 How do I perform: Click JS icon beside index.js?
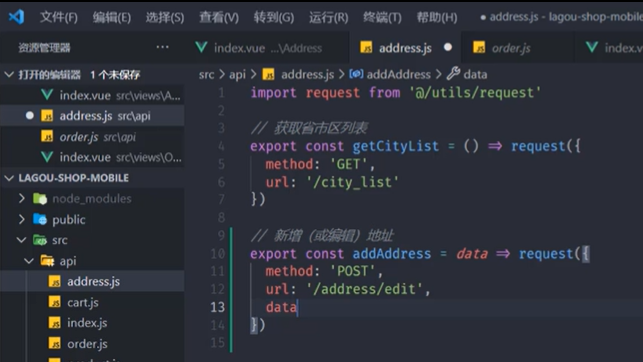point(55,323)
